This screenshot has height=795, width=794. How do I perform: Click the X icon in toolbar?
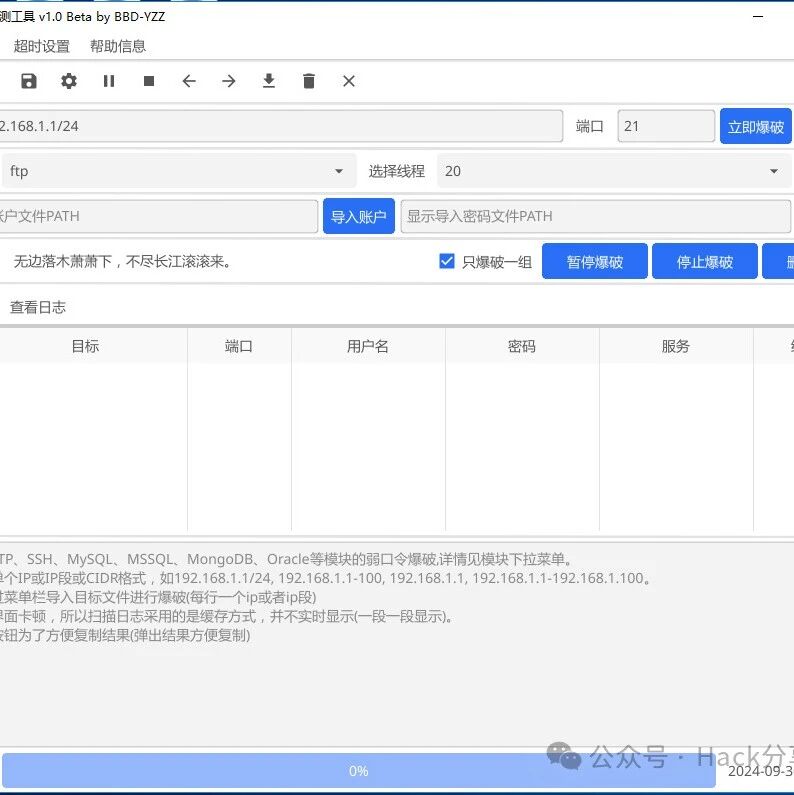click(x=349, y=81)
